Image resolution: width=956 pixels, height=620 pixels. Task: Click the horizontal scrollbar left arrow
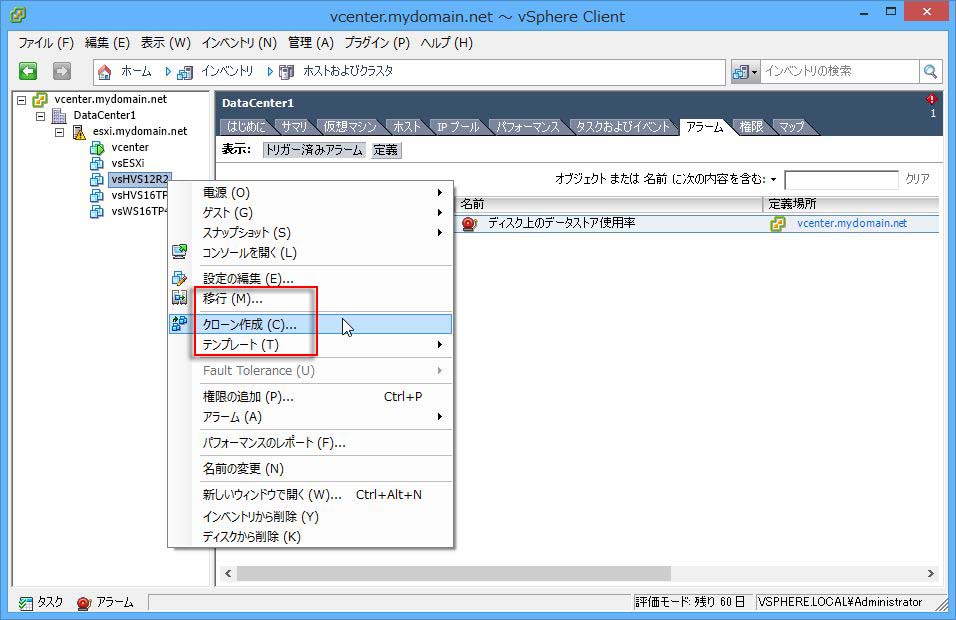pyautogui.click(x=228, y=574)
